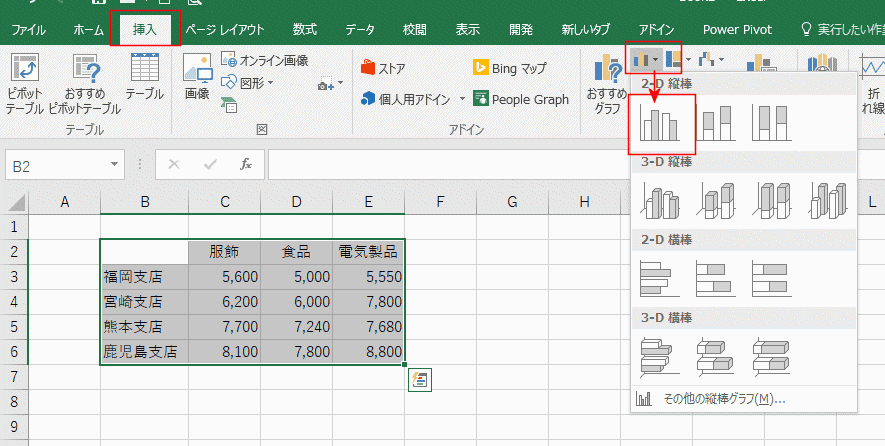
Task: Switch to the Power Pivot tab
Action: [737, 30]
